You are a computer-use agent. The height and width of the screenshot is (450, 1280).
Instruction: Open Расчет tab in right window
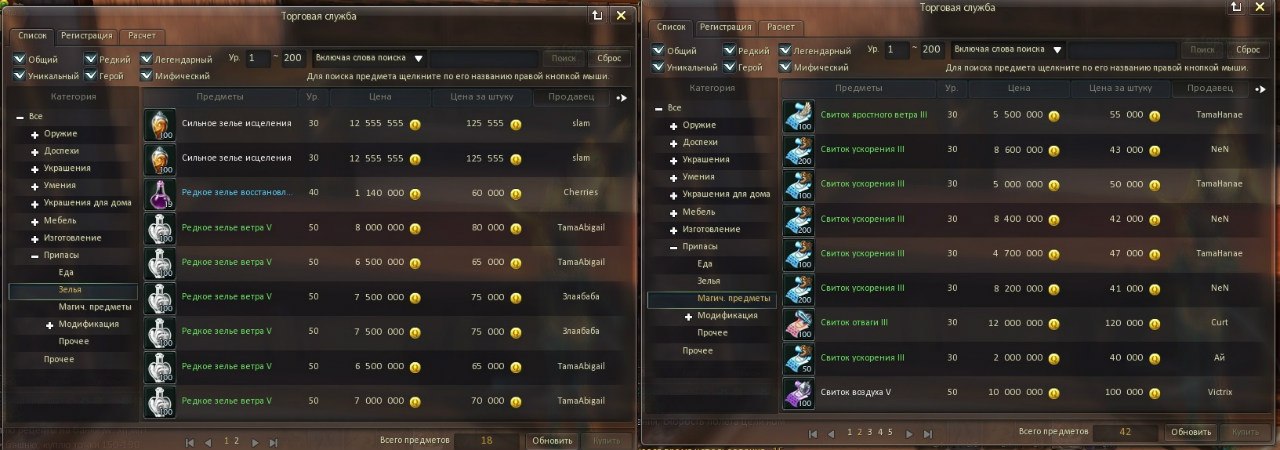[780, 27]
